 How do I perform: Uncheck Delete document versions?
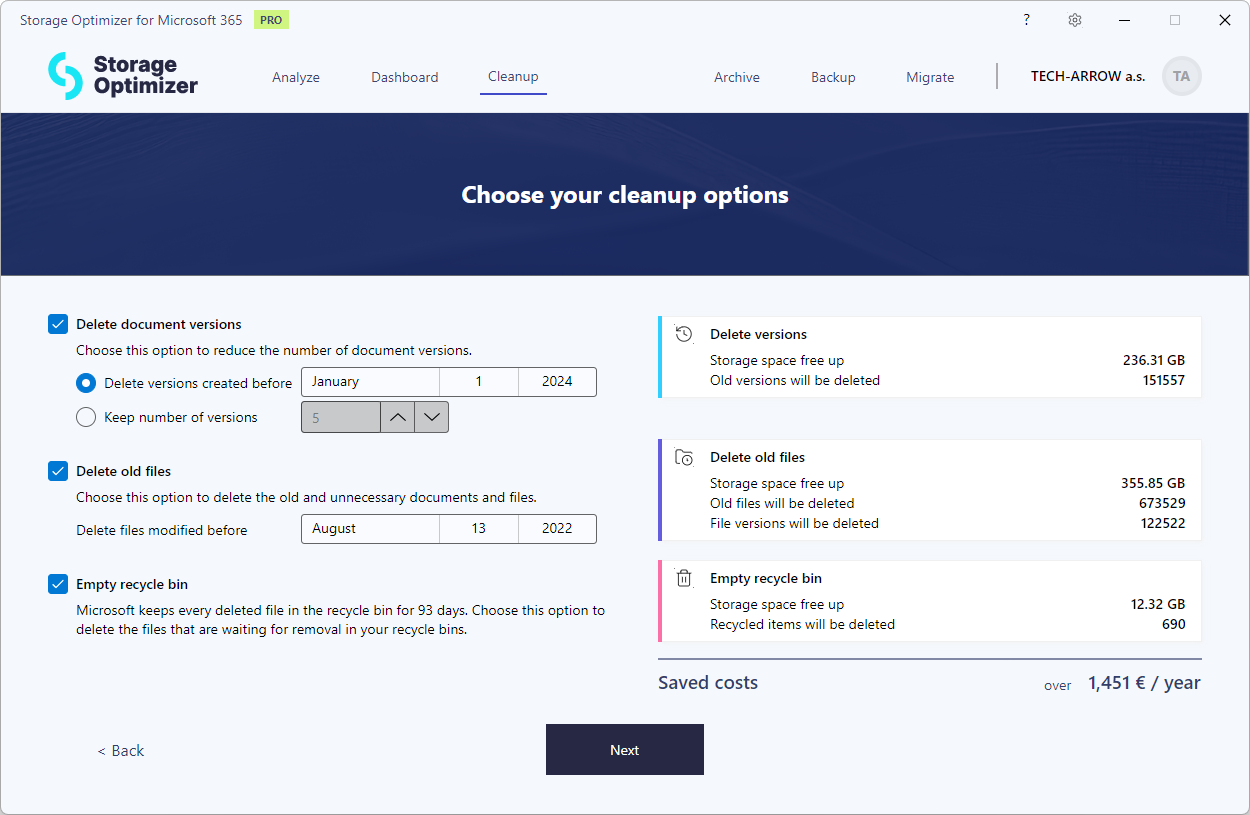pyautogui.click(x=57, y=323)
